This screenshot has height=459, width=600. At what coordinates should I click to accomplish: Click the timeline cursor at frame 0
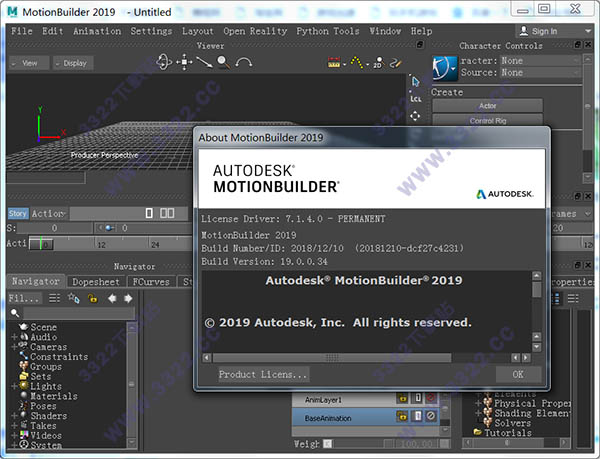click(41, 244)
